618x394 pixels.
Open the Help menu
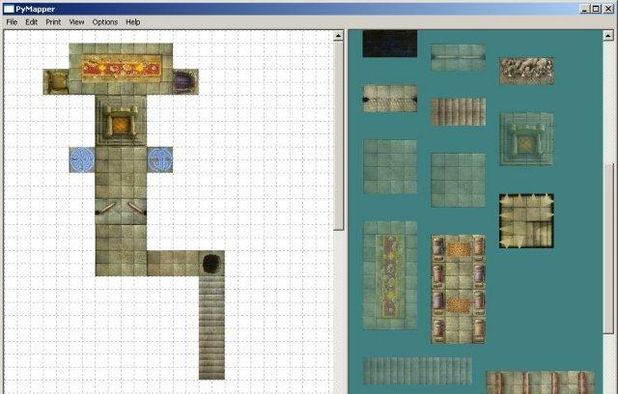[133, 22]
